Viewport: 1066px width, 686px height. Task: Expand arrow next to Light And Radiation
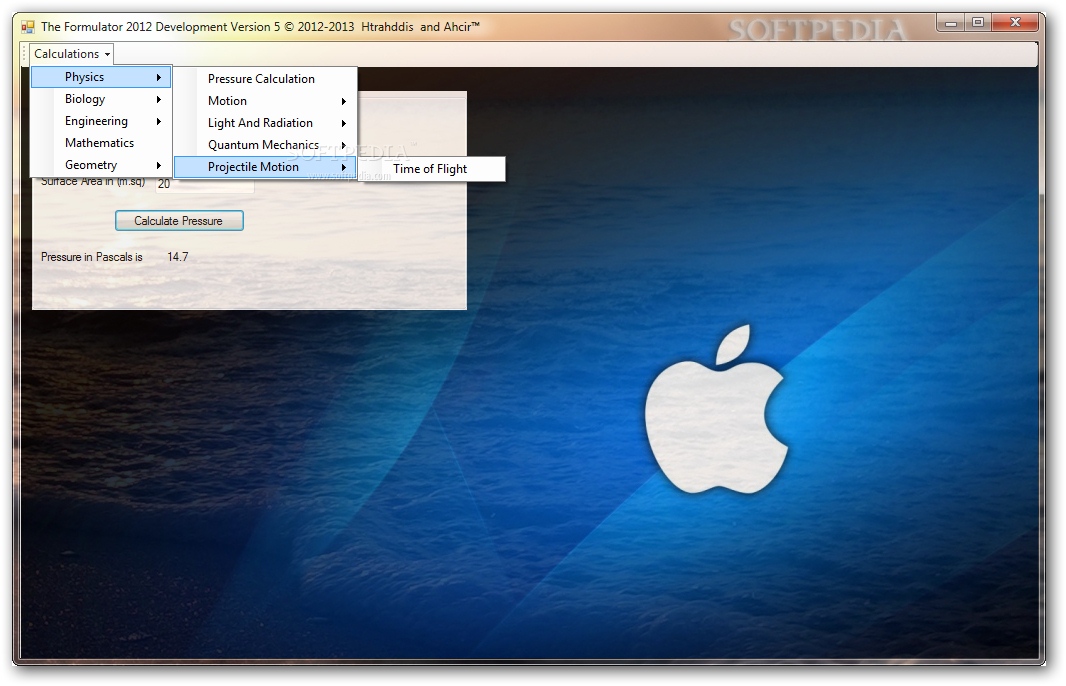pyautogui.click(x=344, y=124)
